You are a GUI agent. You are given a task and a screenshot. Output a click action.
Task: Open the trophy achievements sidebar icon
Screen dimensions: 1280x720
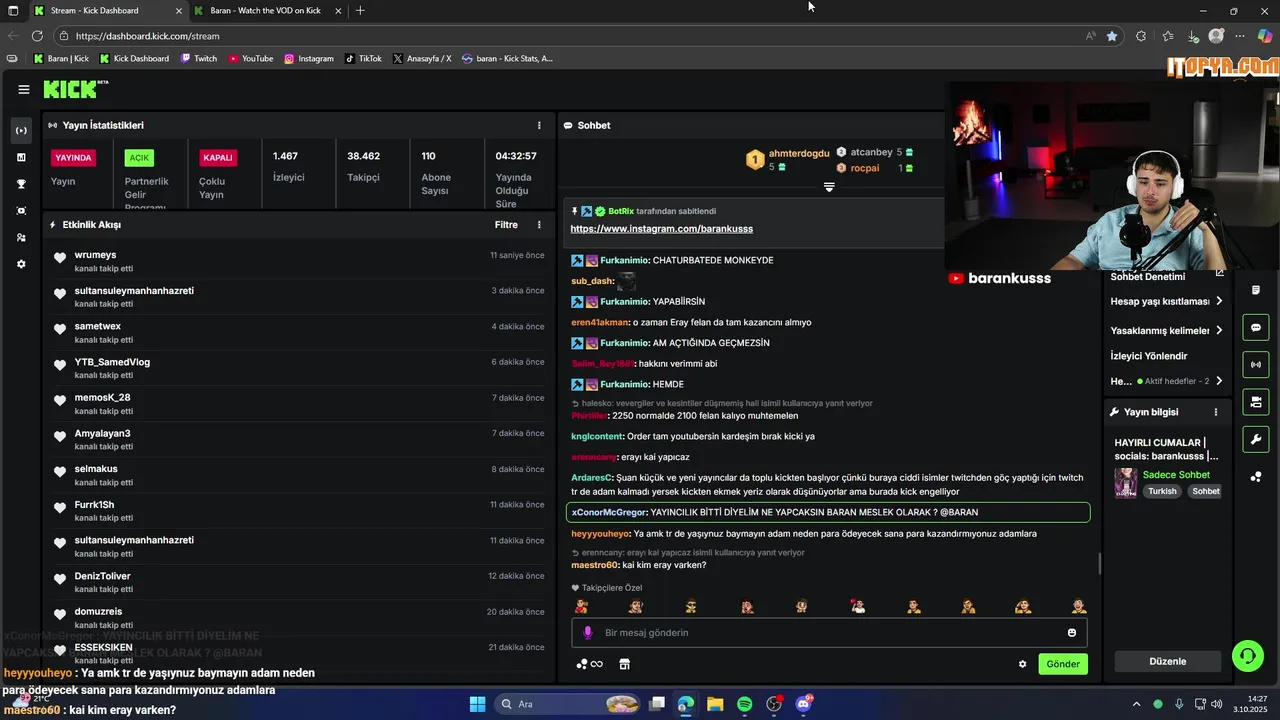tap(21, 184)
